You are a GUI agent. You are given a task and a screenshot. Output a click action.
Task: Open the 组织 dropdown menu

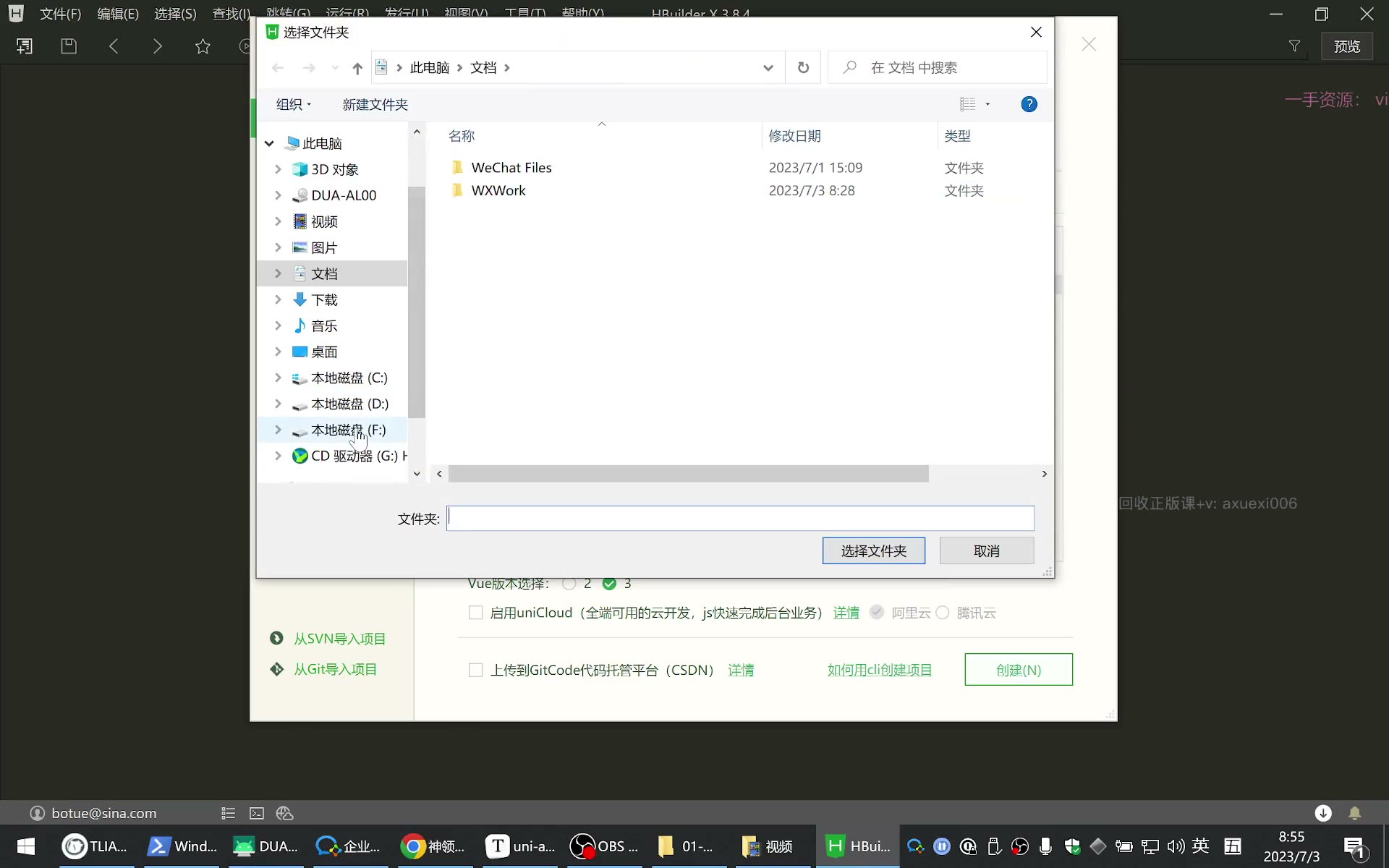294,104
